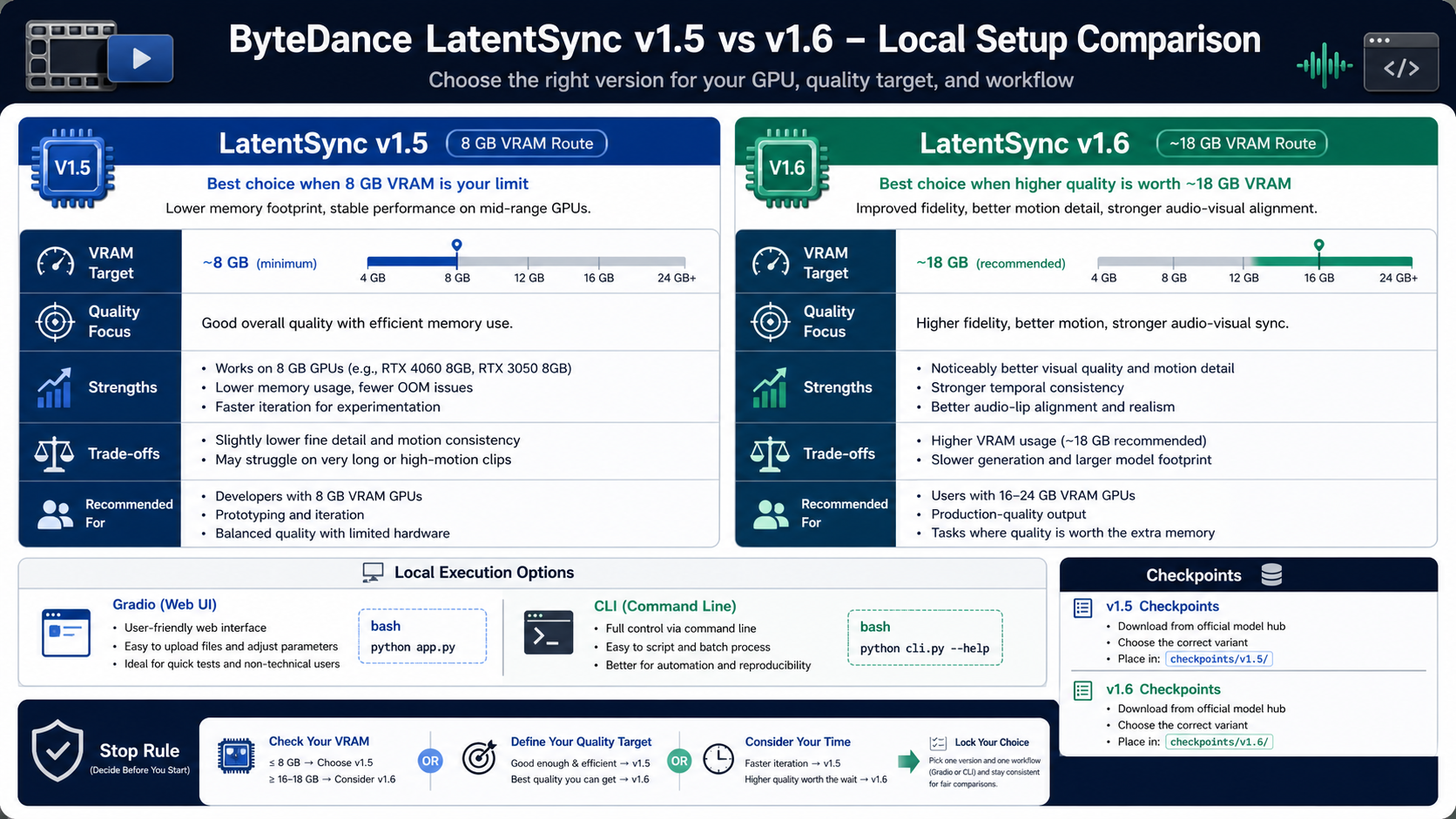Image resolution: width=1456 pixels, height=819 pixels.
Task: Click the v1.5 Trade-offs scales icon
Action: pos(54,453)
